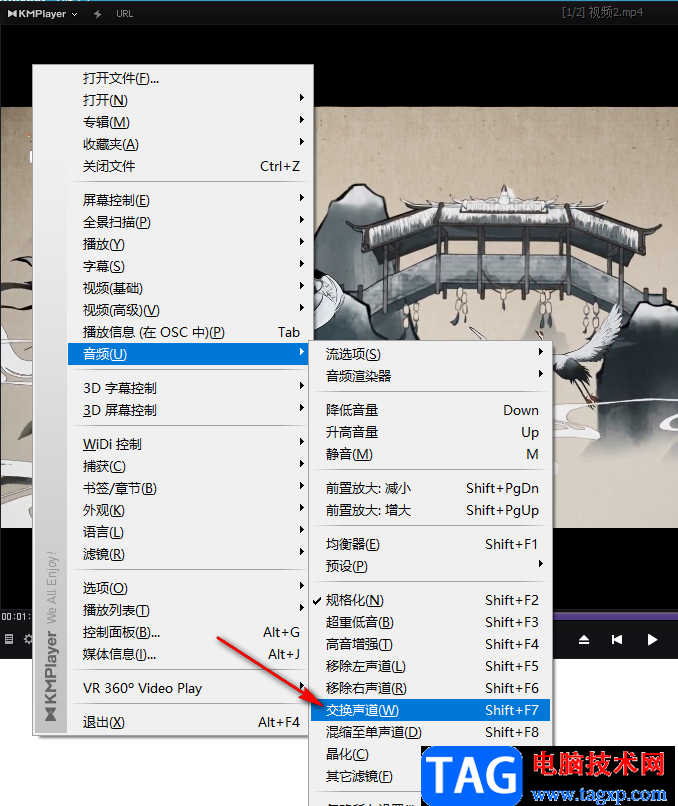678x806 pixels.
Task: Click the eject/open file icon
Action: pos(584,639)
